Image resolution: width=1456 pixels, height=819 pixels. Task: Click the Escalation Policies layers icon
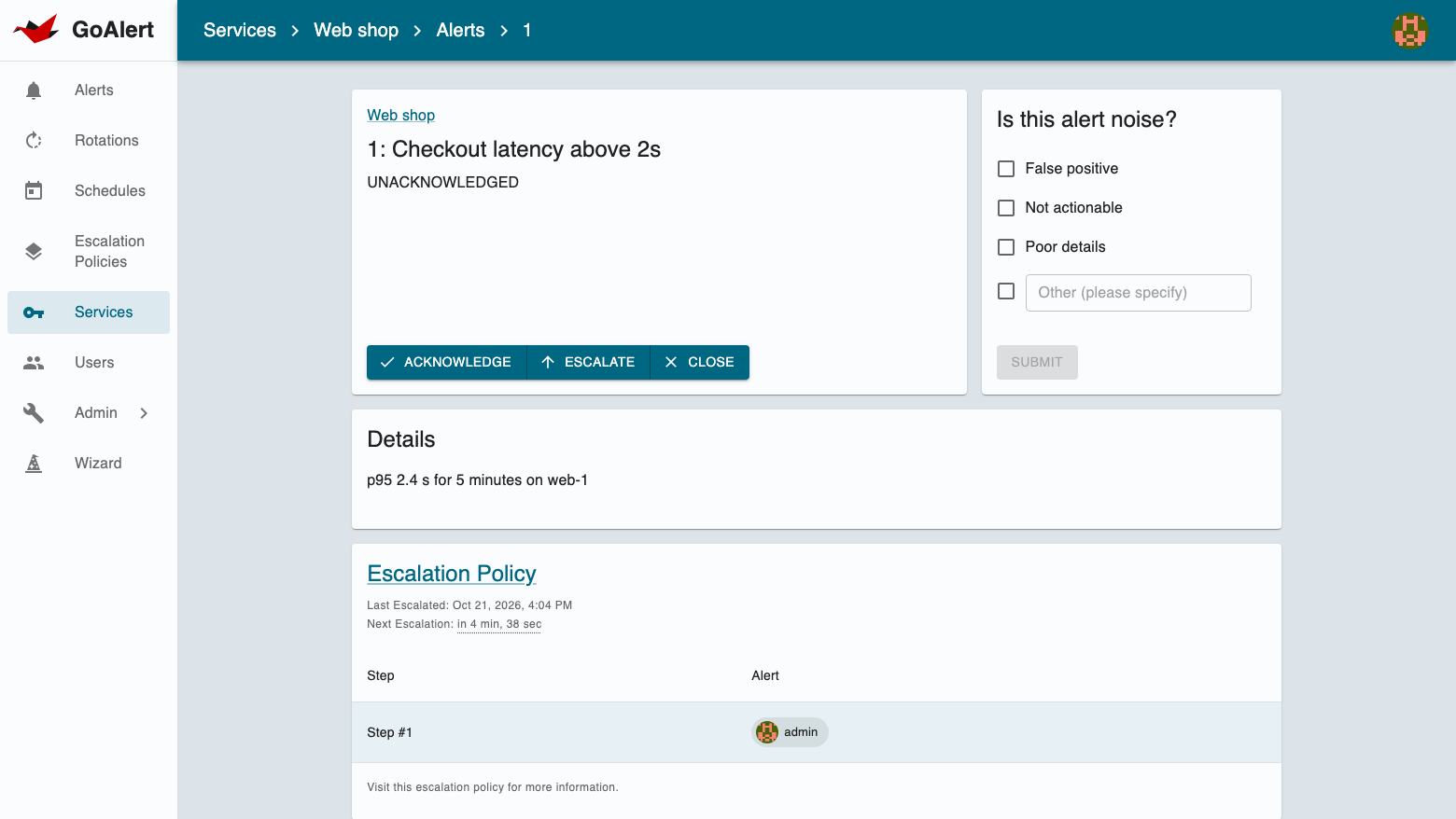click(x=34, y=252)
